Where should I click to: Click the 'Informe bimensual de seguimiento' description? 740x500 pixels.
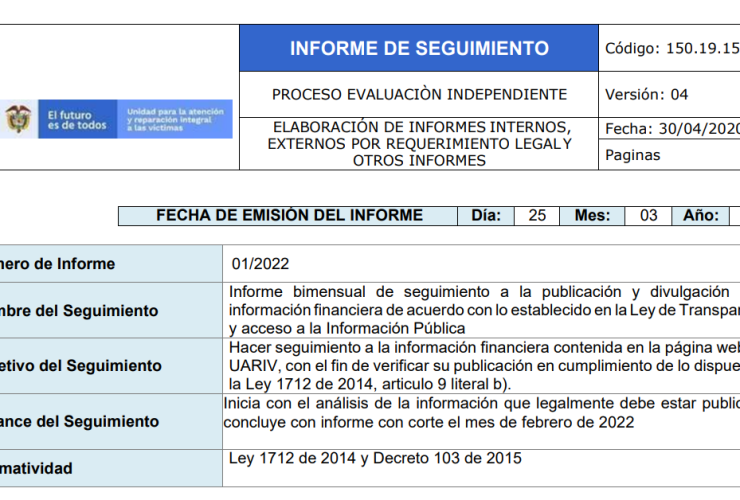point(484,310)
